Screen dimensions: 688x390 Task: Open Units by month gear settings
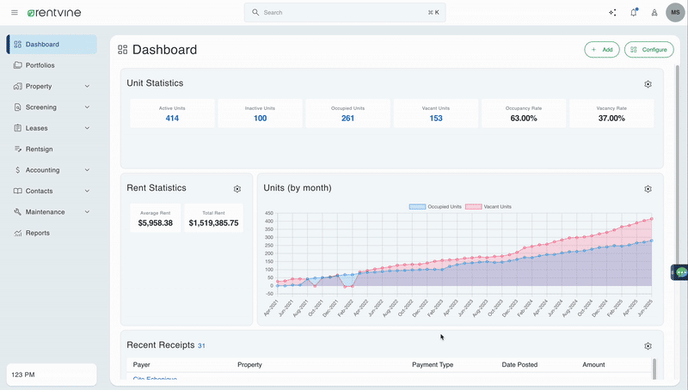pyautogui.click(x=648, y=189)
